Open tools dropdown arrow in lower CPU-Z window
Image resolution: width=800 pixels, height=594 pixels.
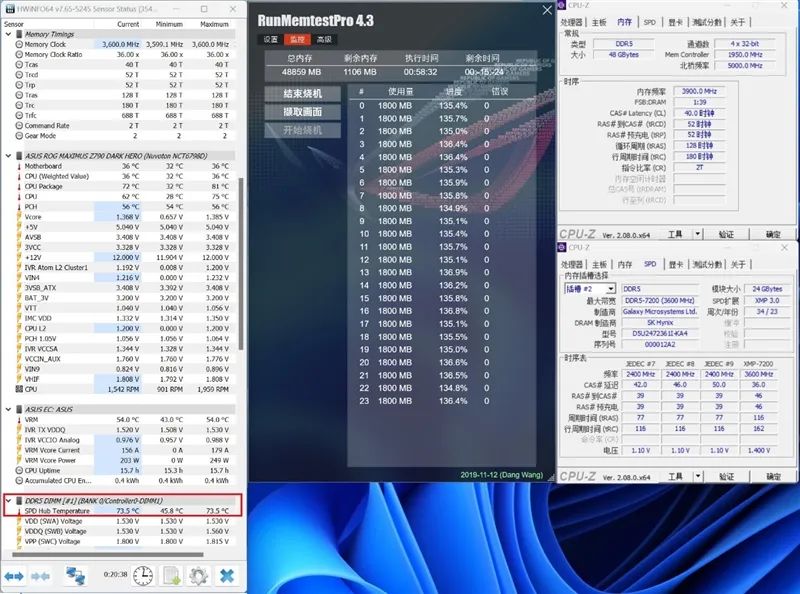[x=697, y=476]
